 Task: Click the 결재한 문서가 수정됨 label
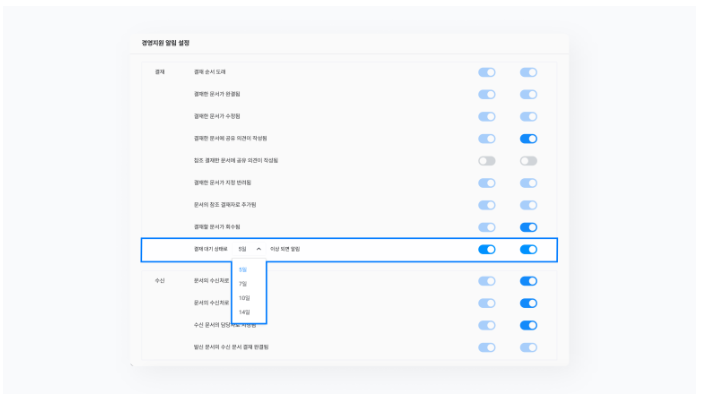[x=217, y=116]
